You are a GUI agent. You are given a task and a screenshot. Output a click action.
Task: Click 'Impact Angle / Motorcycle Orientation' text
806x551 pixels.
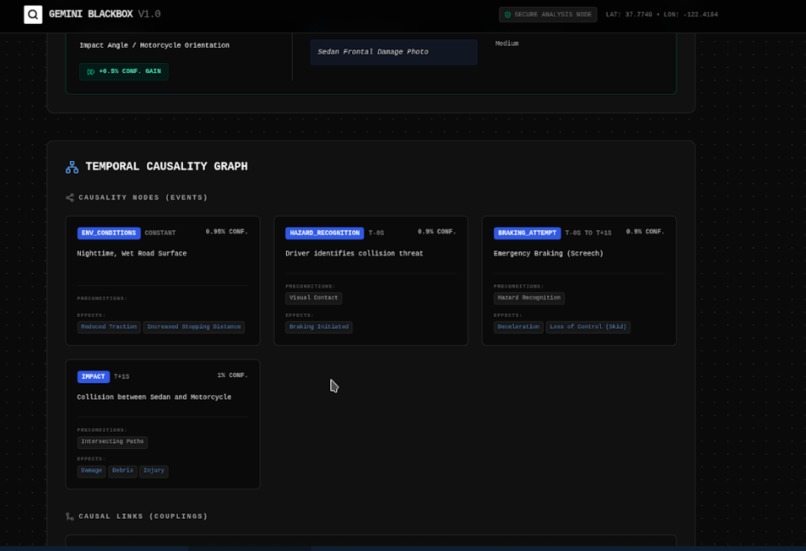pos(154,45)
